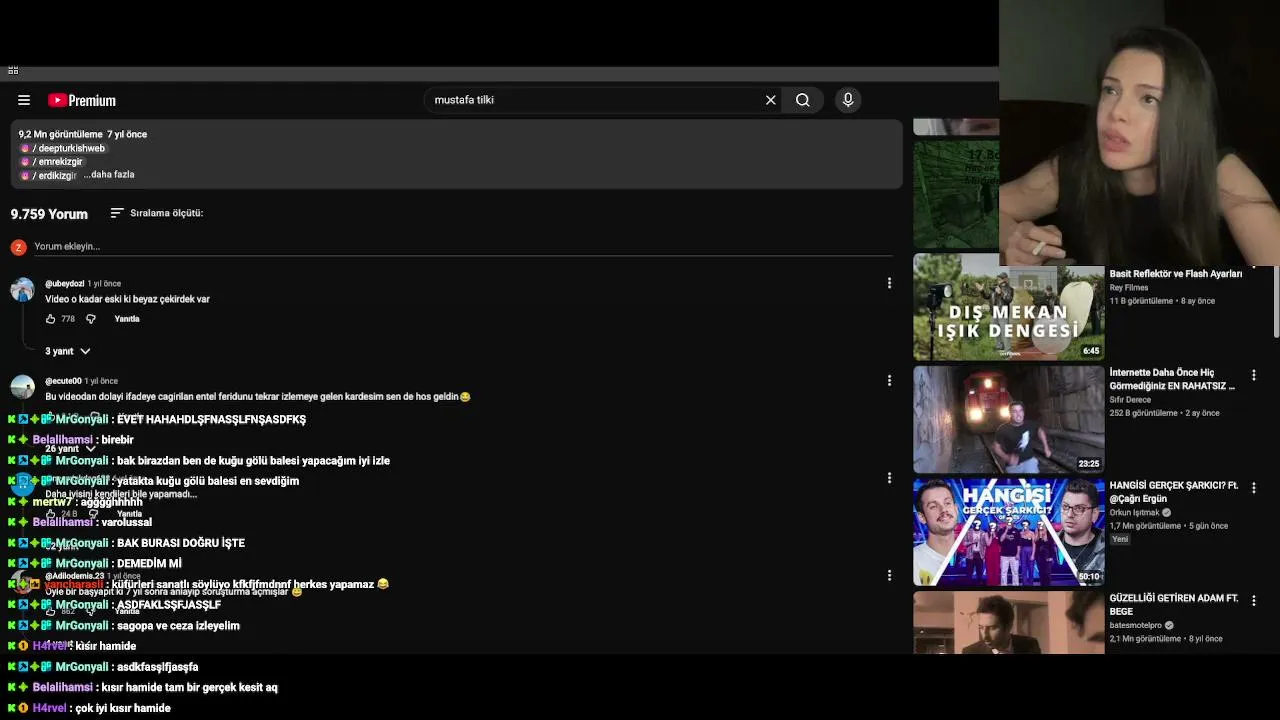The image size is (1280, 720).
Task: Click the "778" like count
Action: pyautogui.click(x=68, y=319)
